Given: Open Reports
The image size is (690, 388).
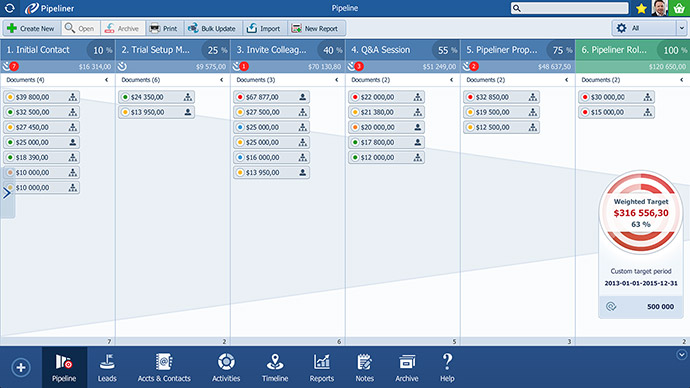Looking at the screenshot, I should pyautogui.click(x=322, y=368).
